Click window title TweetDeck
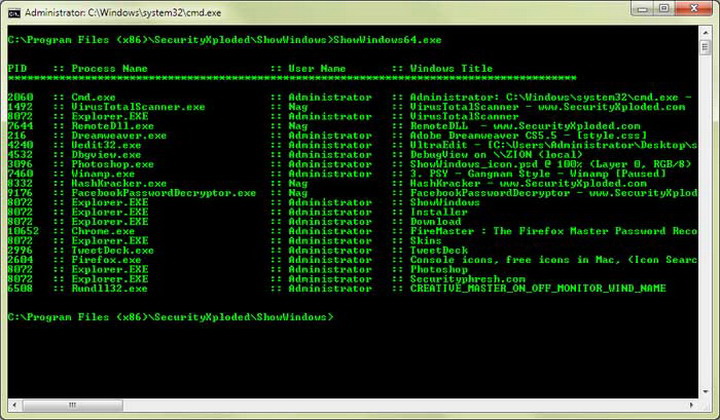The width and height of the screenshot is (720, 420). pyautogui.click(x=439, y=250)
